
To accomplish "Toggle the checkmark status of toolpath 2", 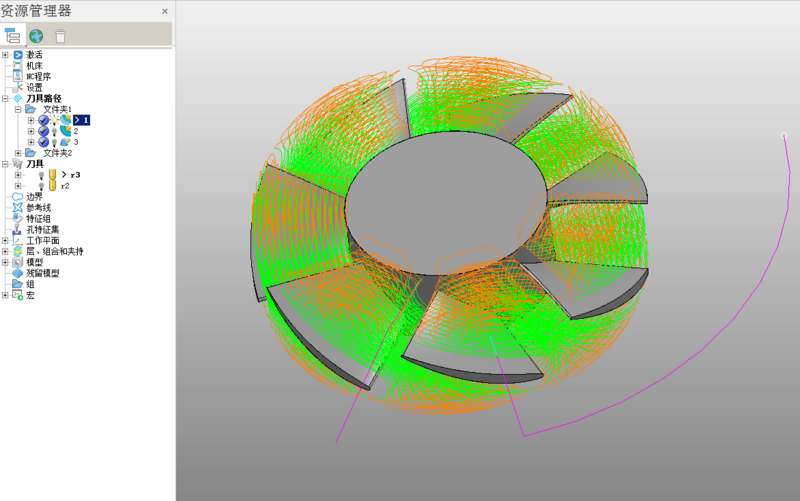I will tap(43, 131).
